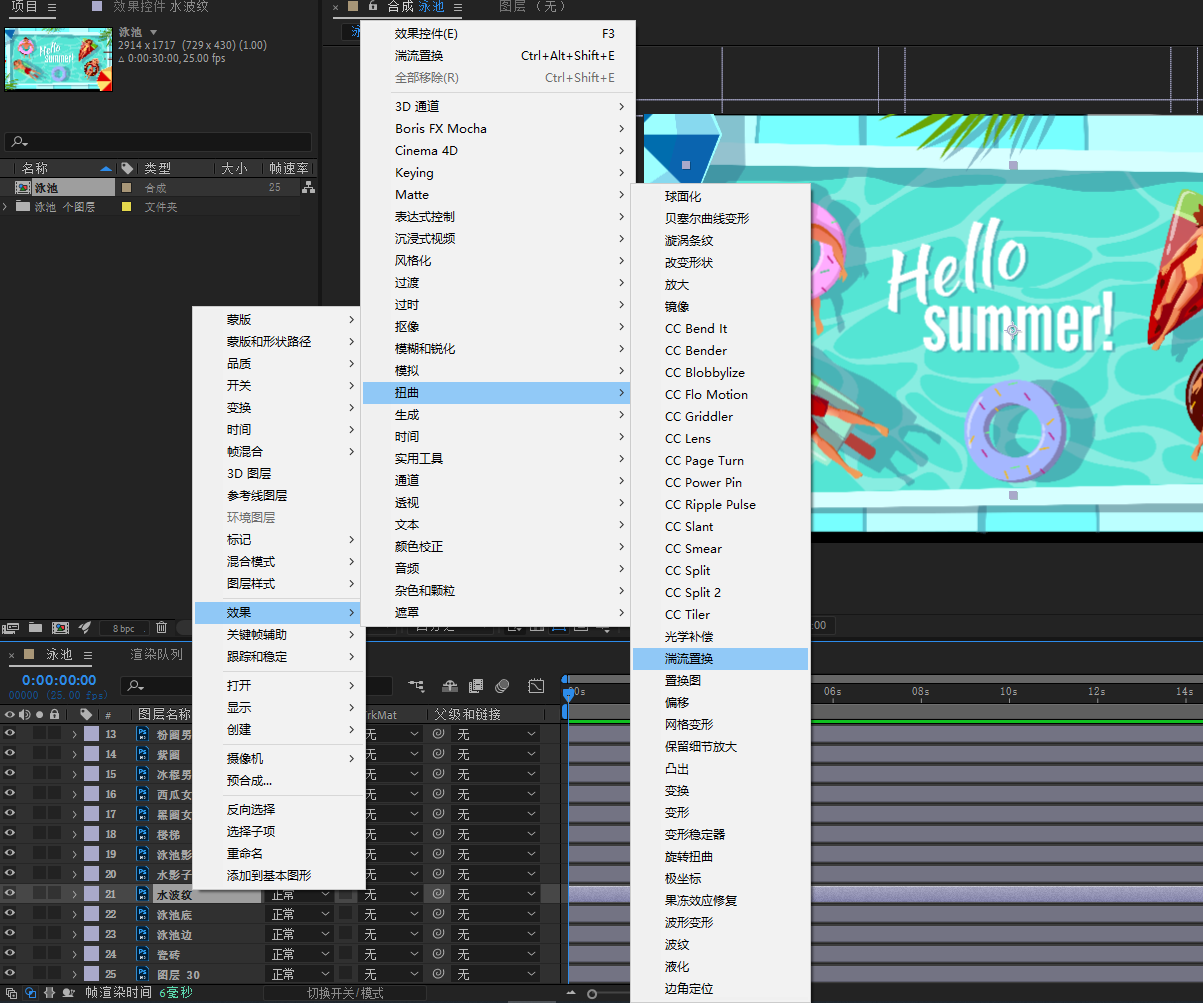The width and height of the screenshot is (1203, 1003).
Task: Hide the 水波纹 layer 21 eye toggle
Action: tap(10, 894)
